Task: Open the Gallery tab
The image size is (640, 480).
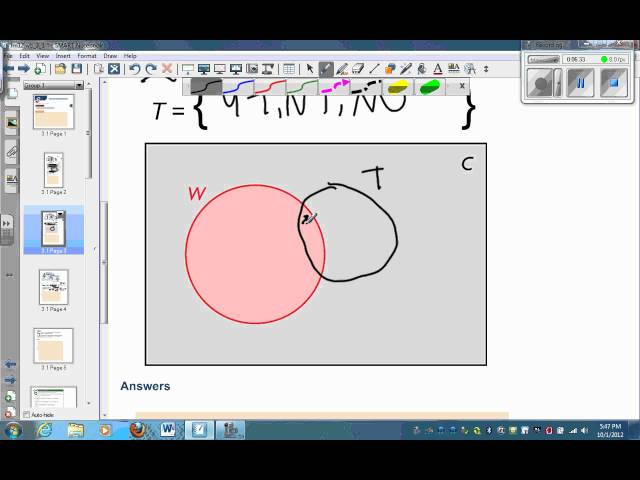Action: pyautogui.click(x=12, y=123)
